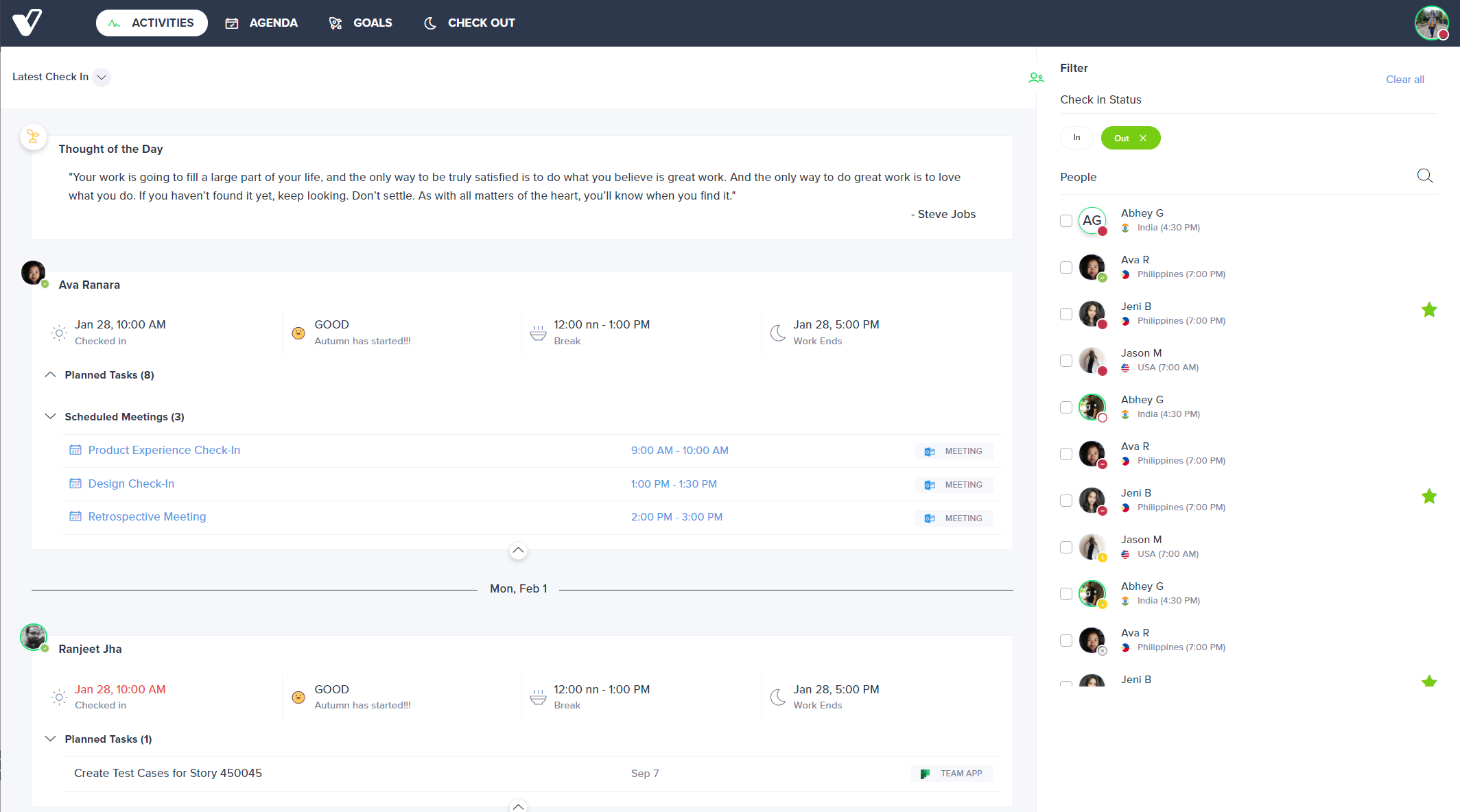
Task: Switch to the Agenda tab
Action: tap(261, 23)
